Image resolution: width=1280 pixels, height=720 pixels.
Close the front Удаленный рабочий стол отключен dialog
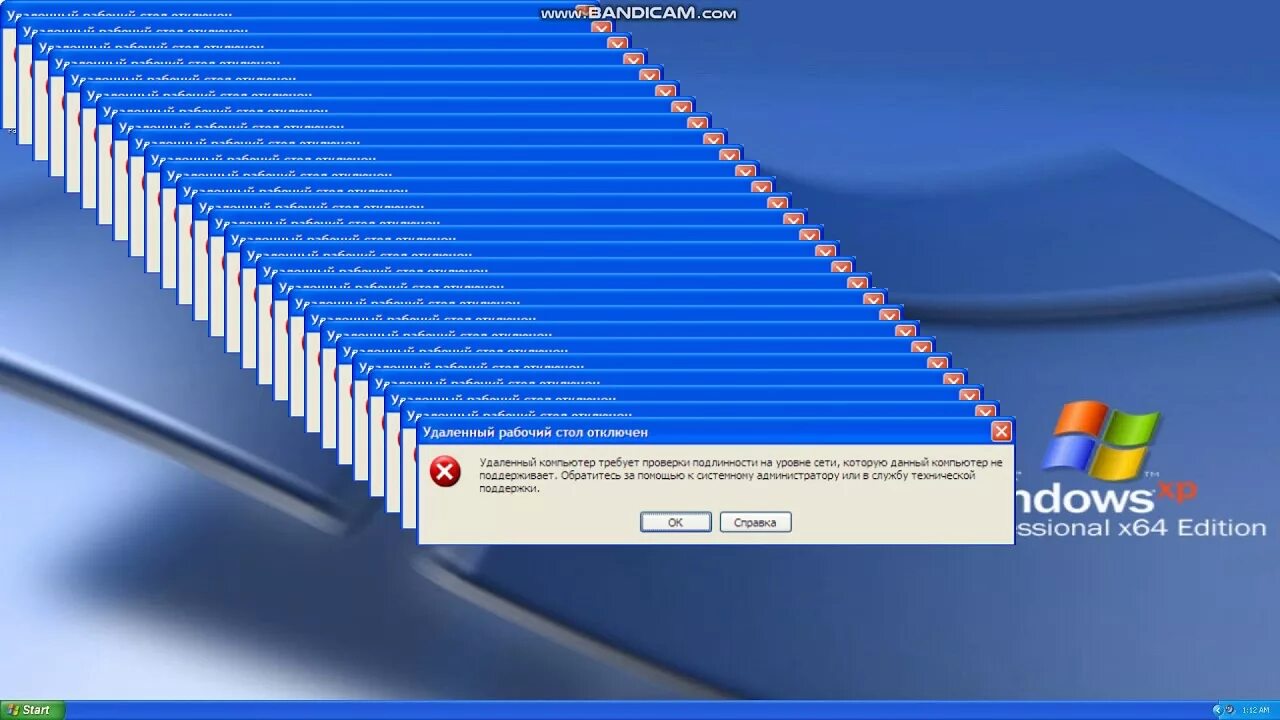coord(1001,432)
